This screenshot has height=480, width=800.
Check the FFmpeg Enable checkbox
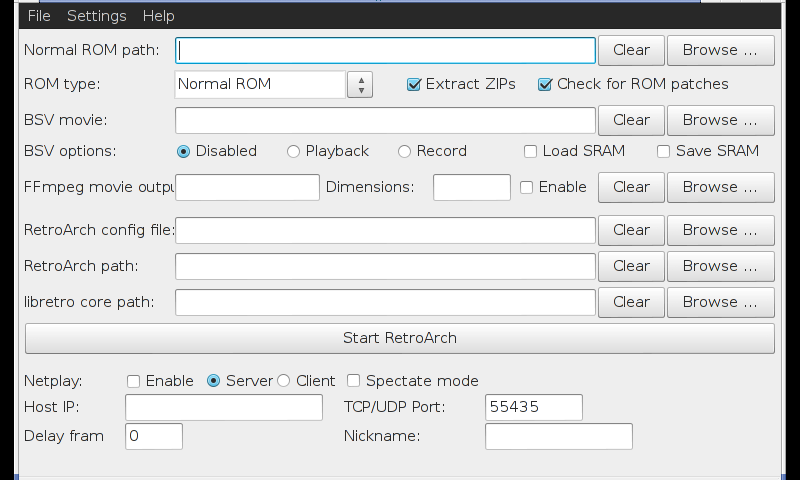pyautogui.click(x=527, y=187)
